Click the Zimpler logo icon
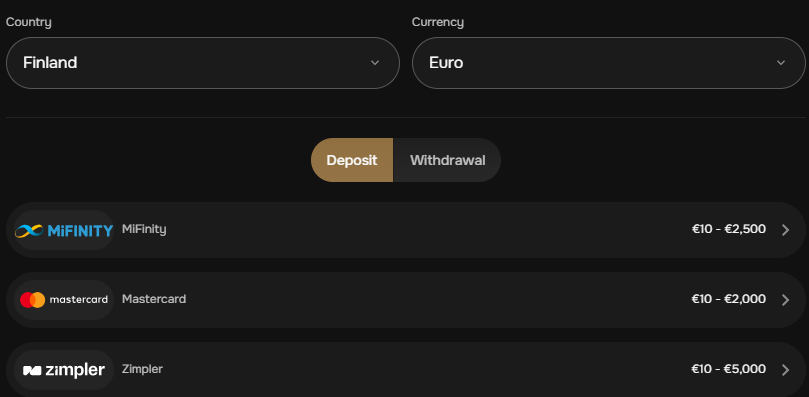809x397 pixels. pyautogui.click(x=64, y=370)
